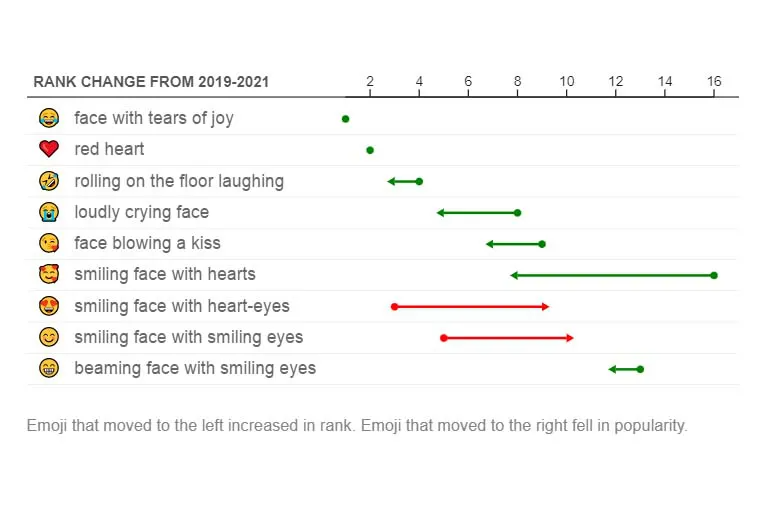The image size is (765, 510).
Task: Click the beaming face emoji icon
Action: pyautogui.click(x=48, y=368)
